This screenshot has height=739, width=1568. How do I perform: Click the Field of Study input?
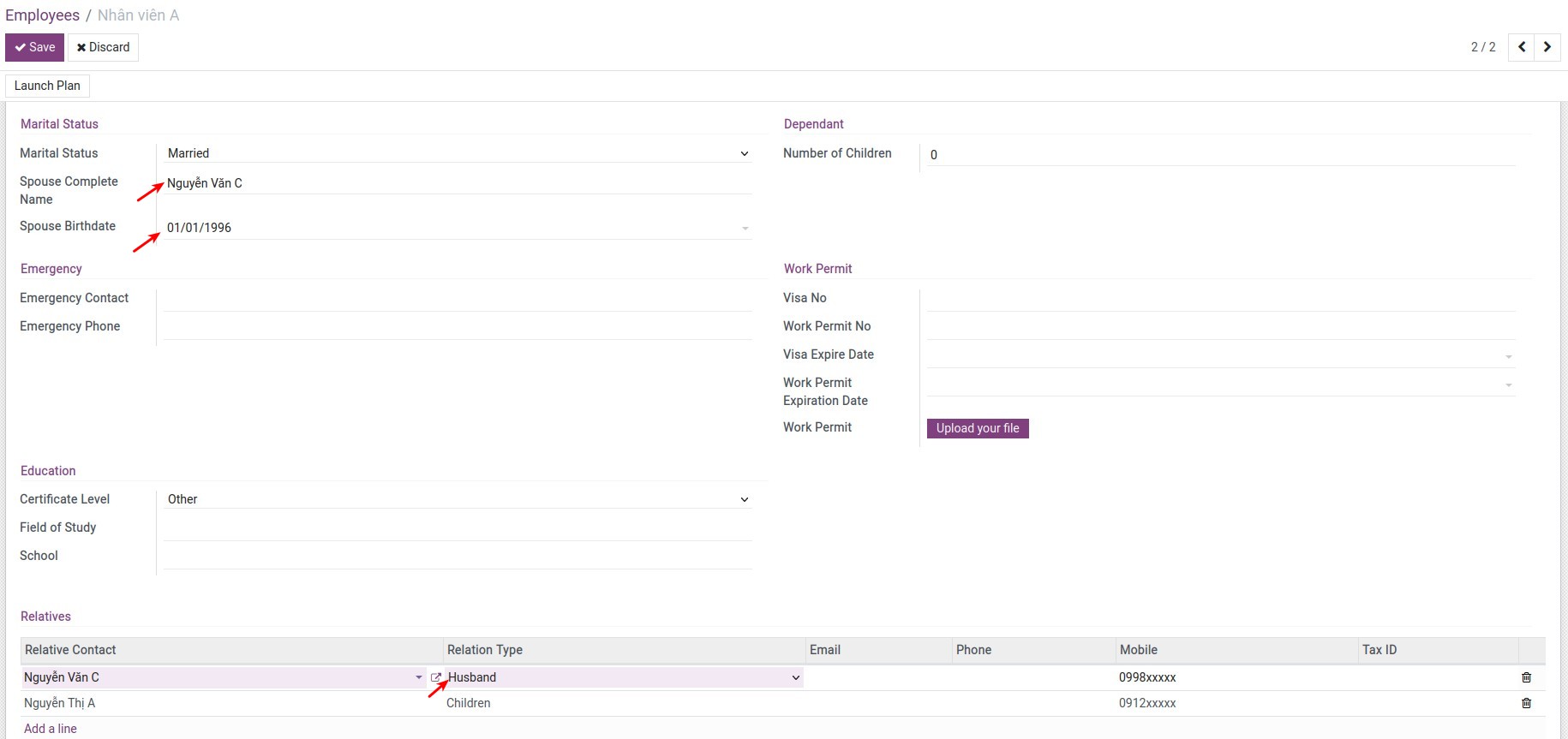pyautogui.click(x=458, y=528)
